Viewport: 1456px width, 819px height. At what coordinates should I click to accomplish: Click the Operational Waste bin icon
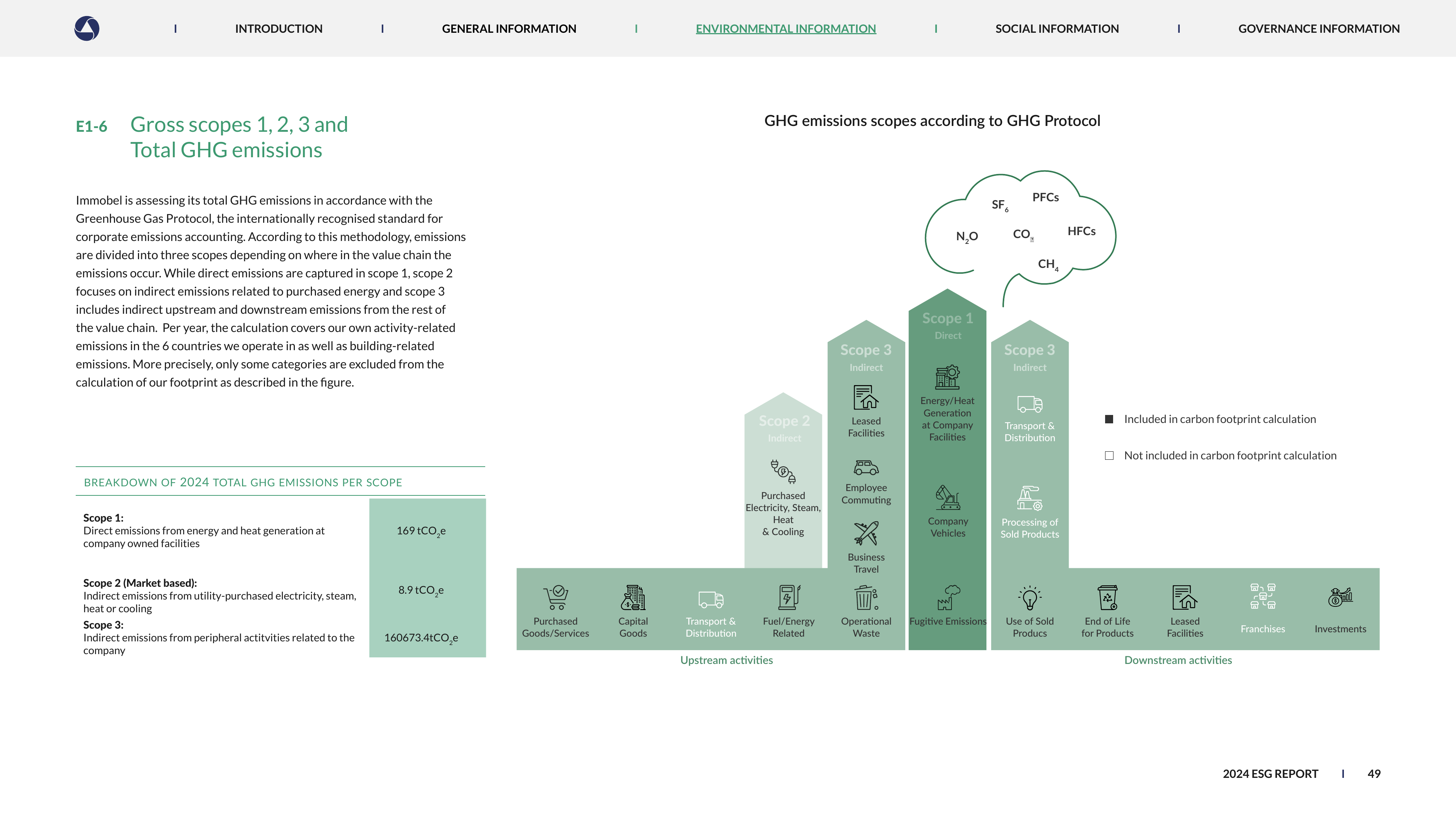866,597
